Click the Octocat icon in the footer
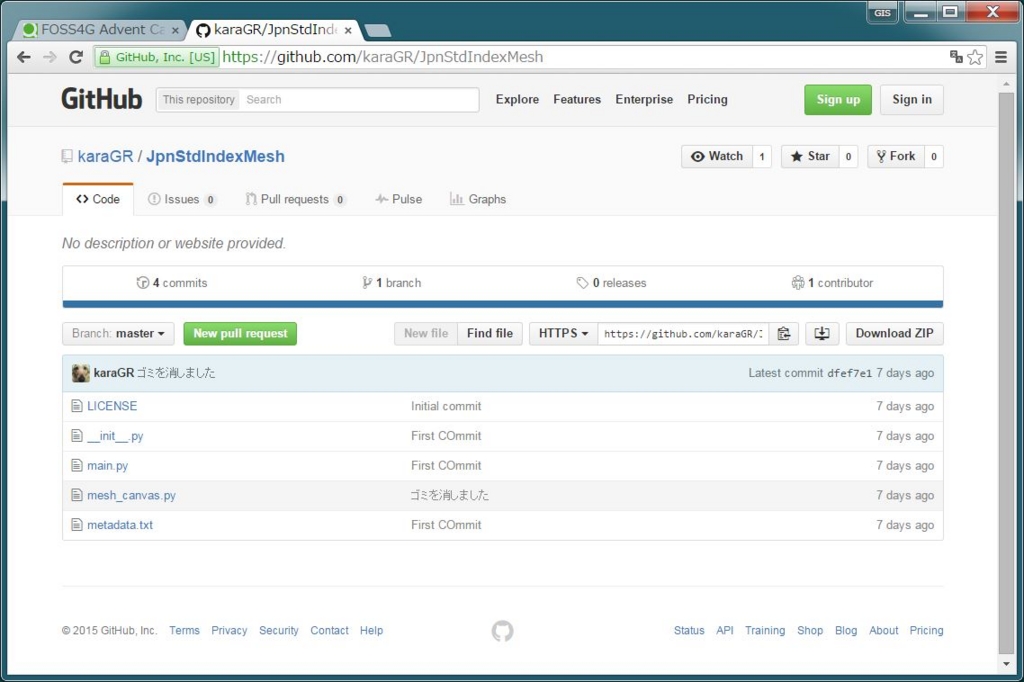 tap(502, 630)
